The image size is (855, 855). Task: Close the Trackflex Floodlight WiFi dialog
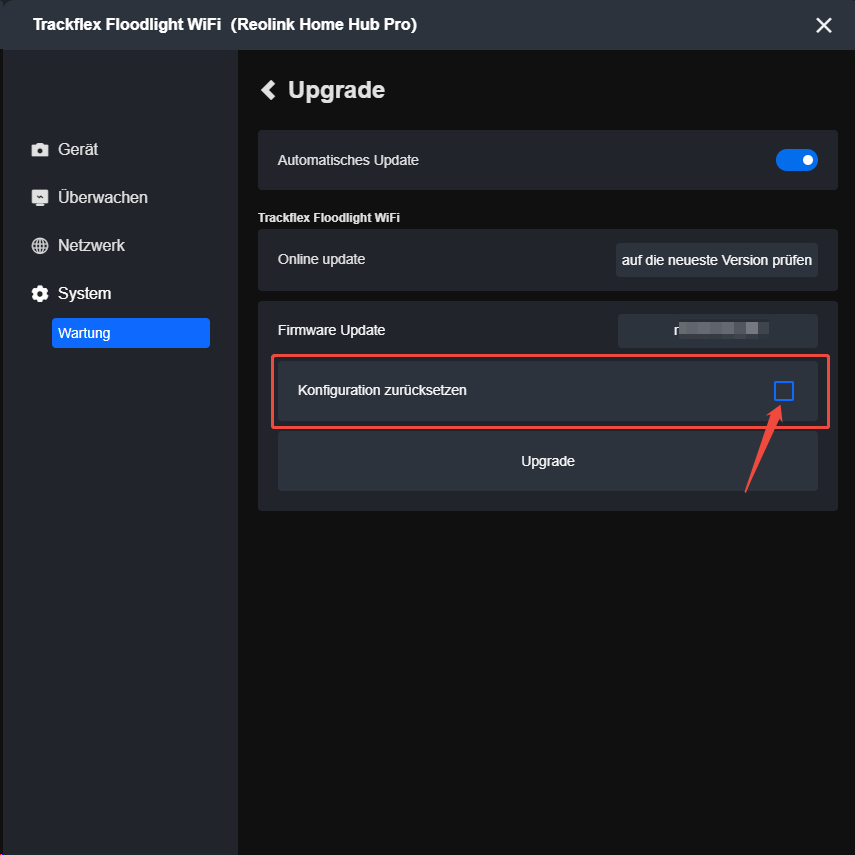pyautogui.click(x=823, y=25)
